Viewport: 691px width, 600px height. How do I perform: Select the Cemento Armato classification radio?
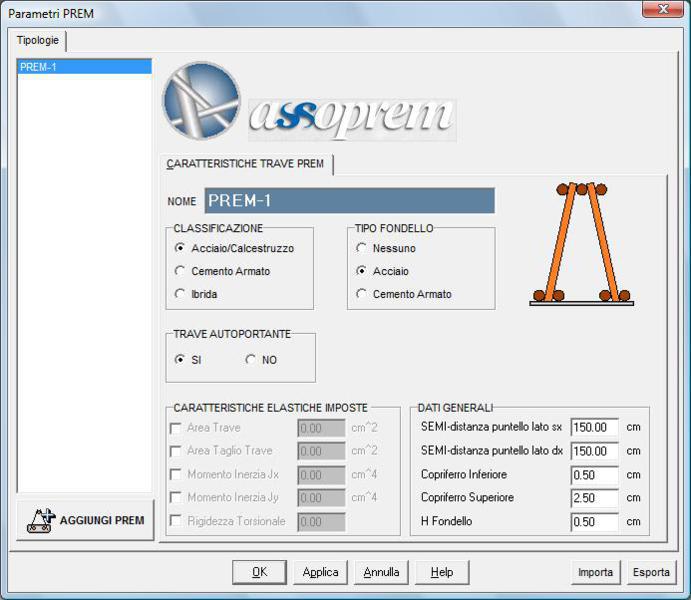179,271
